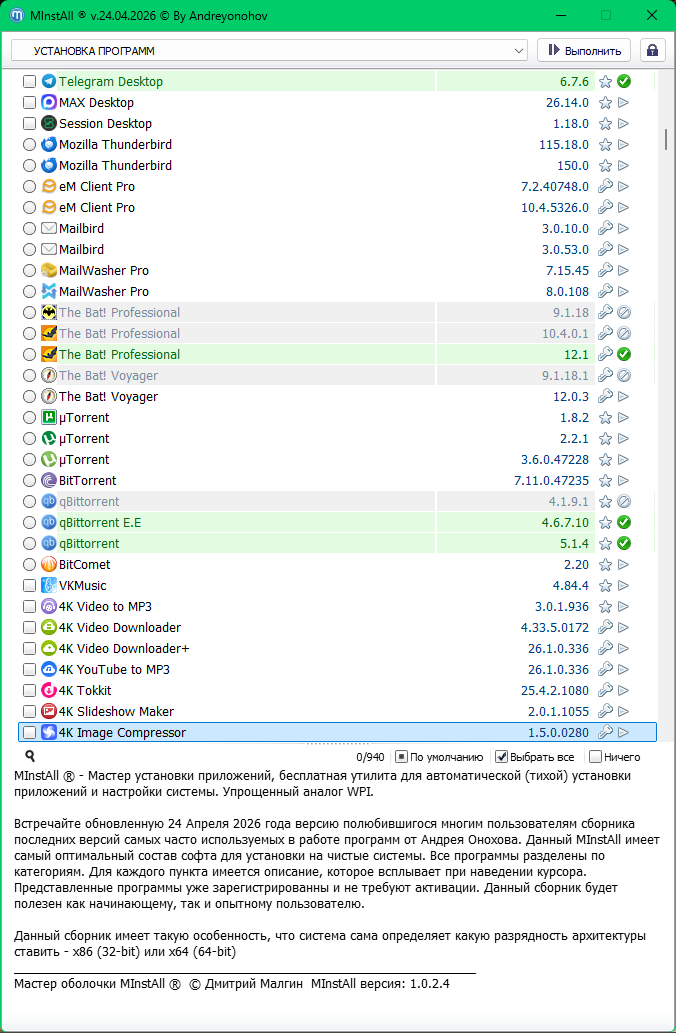
Task: Select the µTorrent 1.8.2 radio button
Action: coord(30,418)
